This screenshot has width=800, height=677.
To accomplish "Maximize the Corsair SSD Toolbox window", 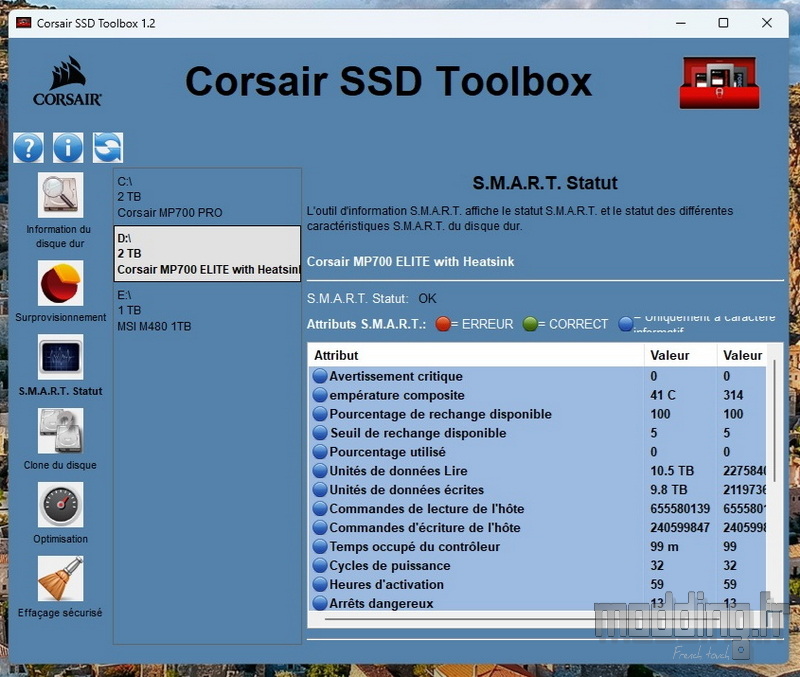I will (723, 23).
